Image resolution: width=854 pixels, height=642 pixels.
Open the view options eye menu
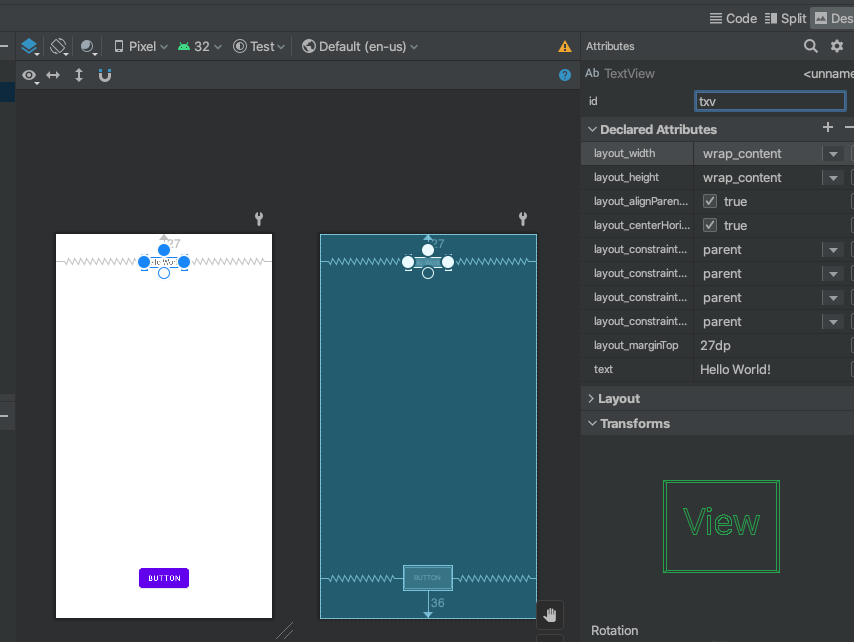[x=30, y=75]
